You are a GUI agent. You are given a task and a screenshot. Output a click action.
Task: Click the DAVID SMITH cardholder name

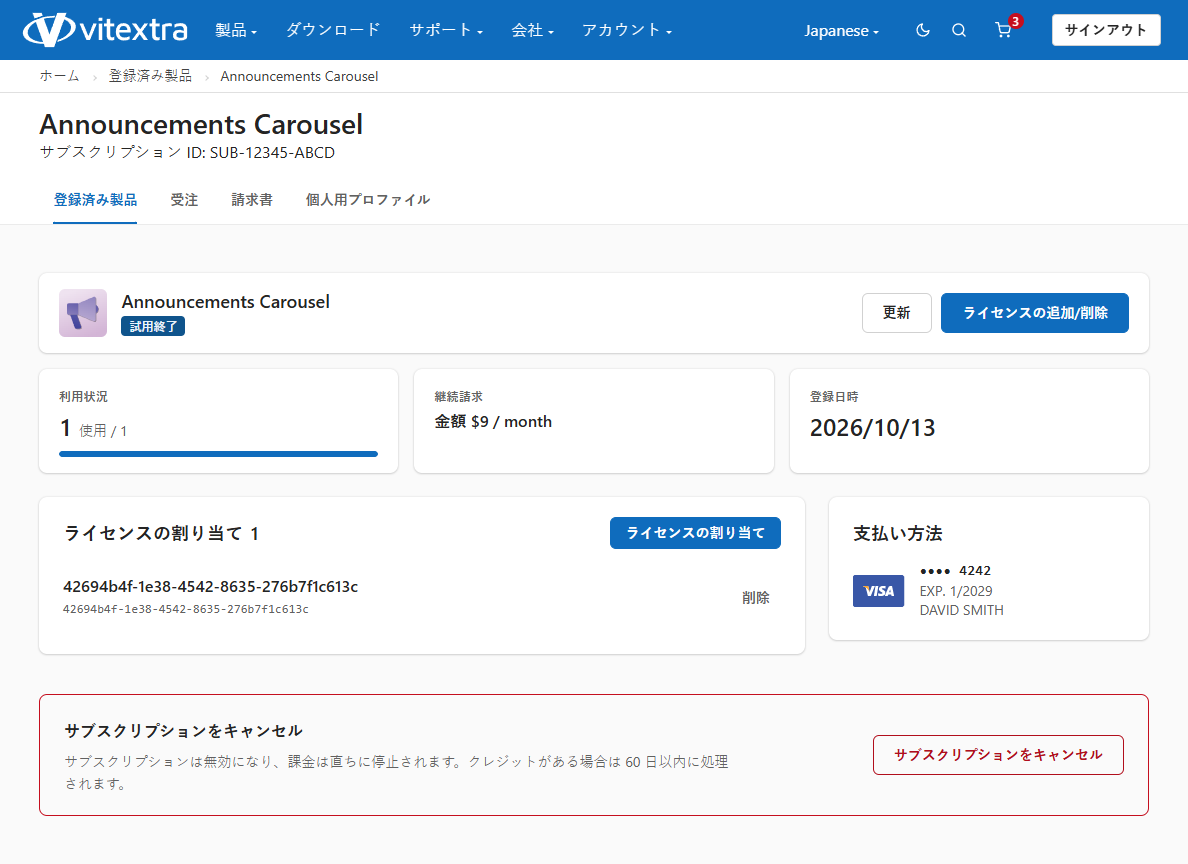pyautogui.click(x=961, y=610)
